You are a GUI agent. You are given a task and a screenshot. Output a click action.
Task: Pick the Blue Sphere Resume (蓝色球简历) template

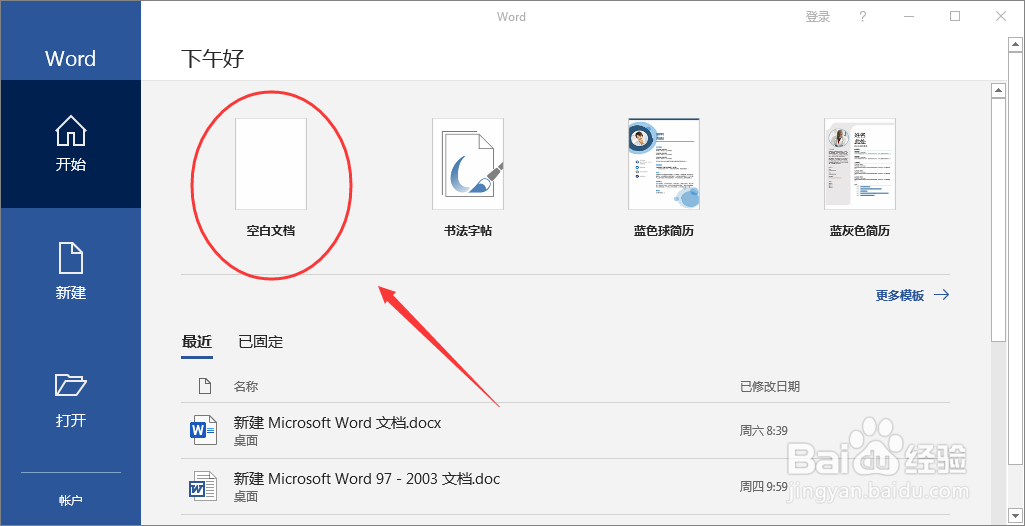664,176
